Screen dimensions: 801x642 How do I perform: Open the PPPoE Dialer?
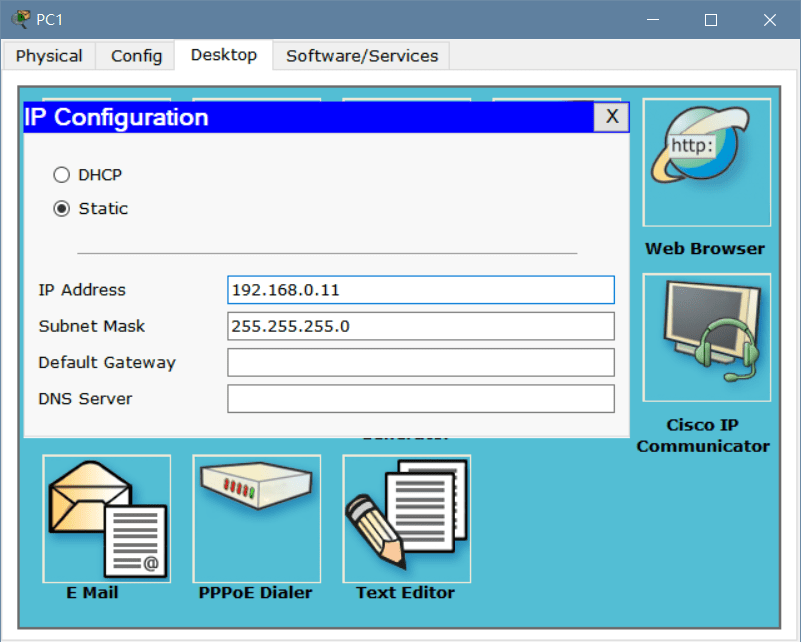click(256, 518)
